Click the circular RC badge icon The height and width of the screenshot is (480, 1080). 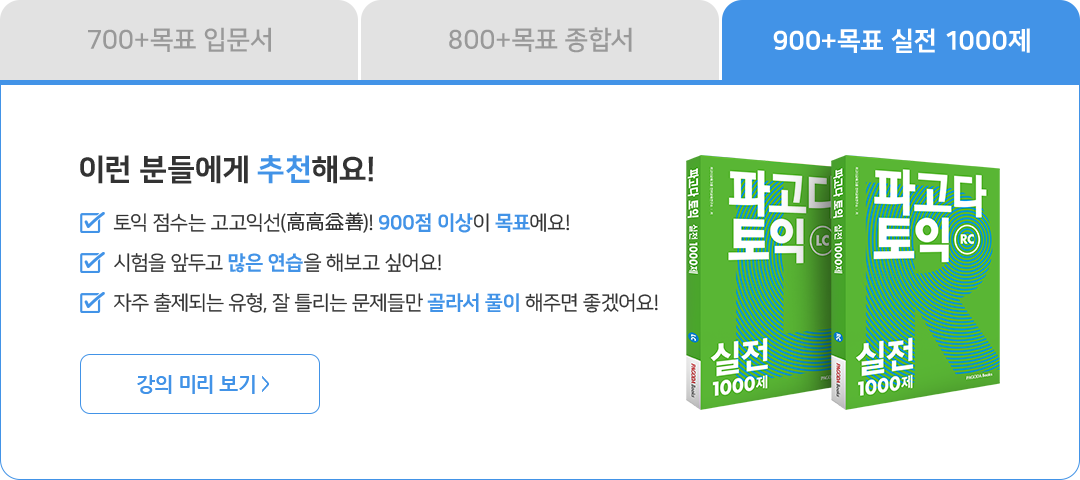968,238
